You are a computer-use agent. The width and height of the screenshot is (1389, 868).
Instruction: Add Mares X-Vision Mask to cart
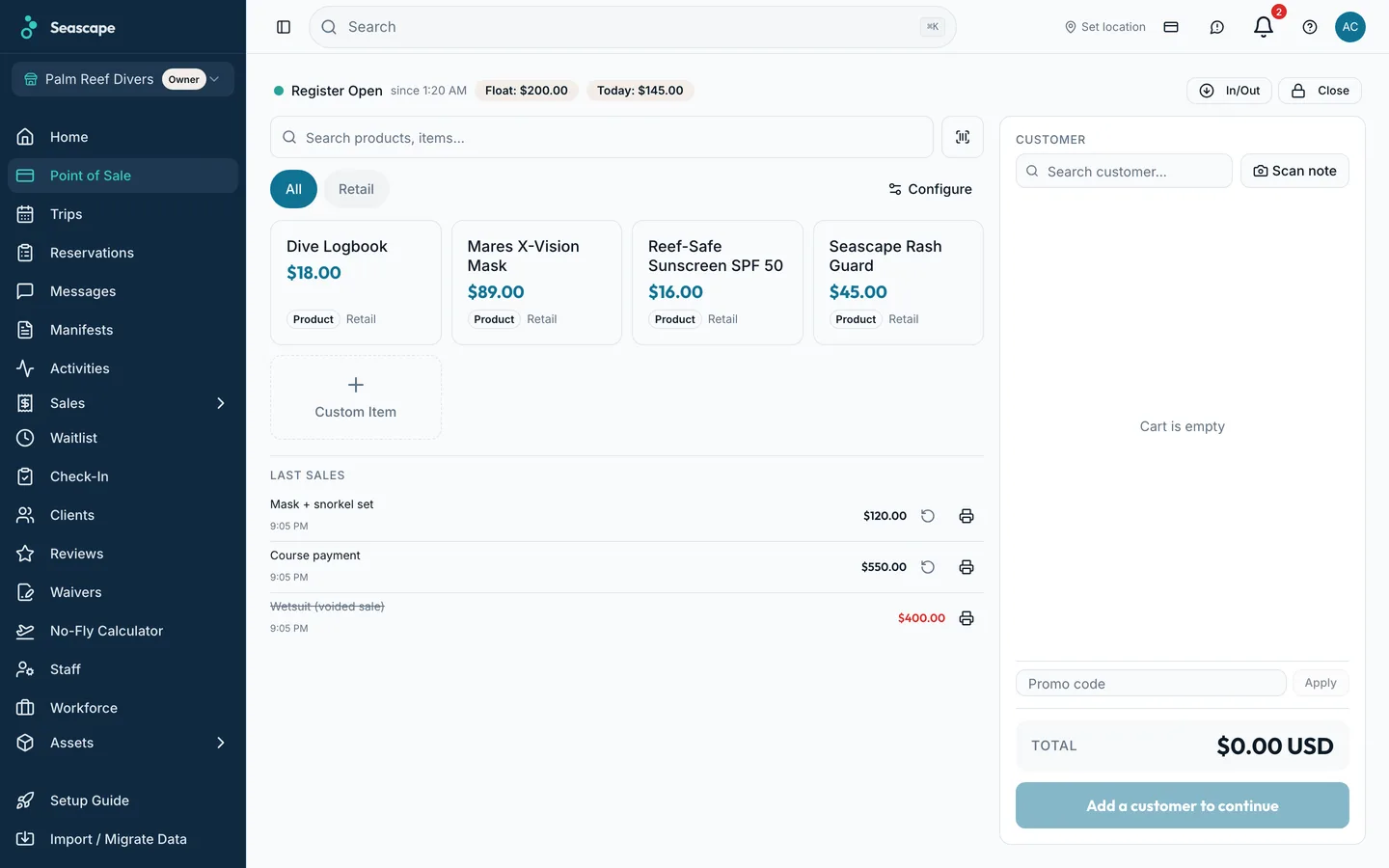tap(536, 283)
